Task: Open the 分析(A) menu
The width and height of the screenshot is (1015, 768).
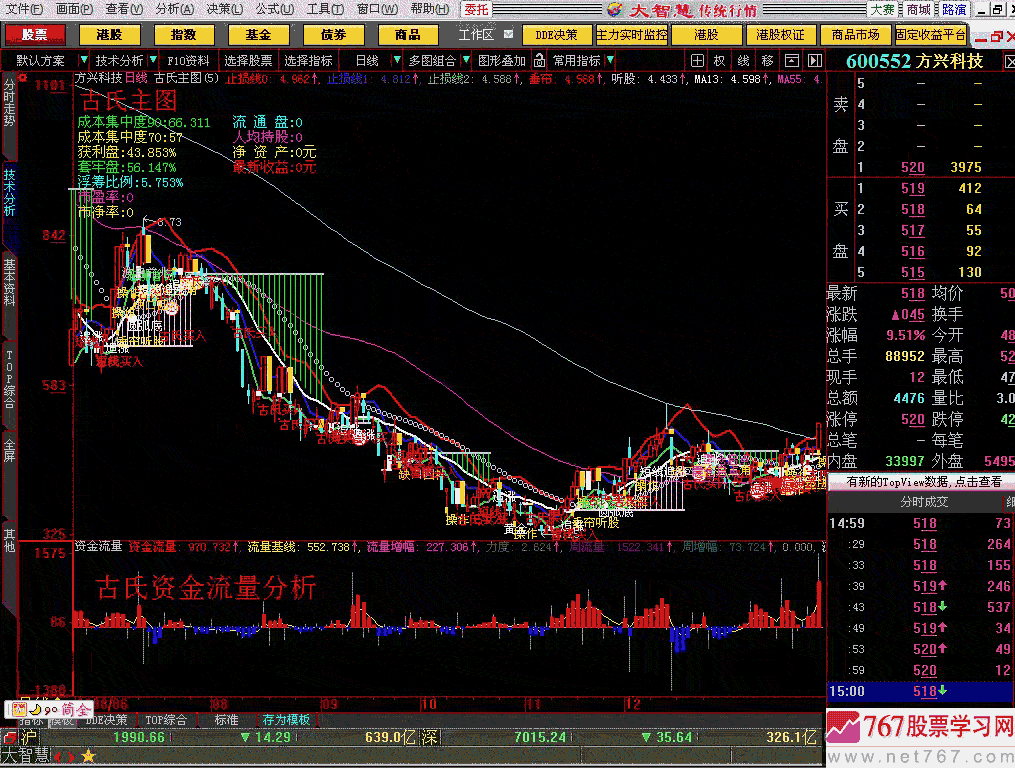Action: (175, 9)
